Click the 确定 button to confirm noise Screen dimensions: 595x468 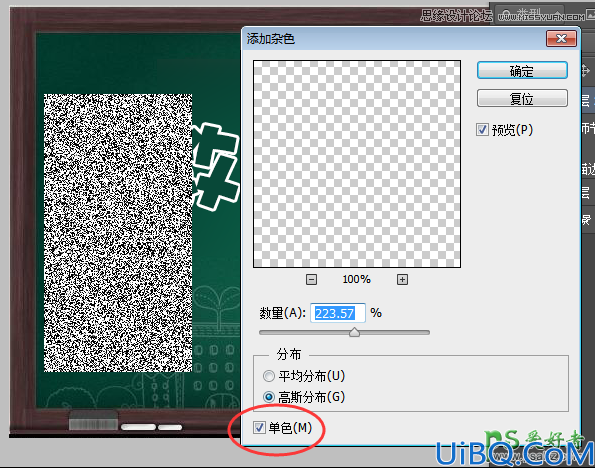pyautogui.click(x=522, y=71)
